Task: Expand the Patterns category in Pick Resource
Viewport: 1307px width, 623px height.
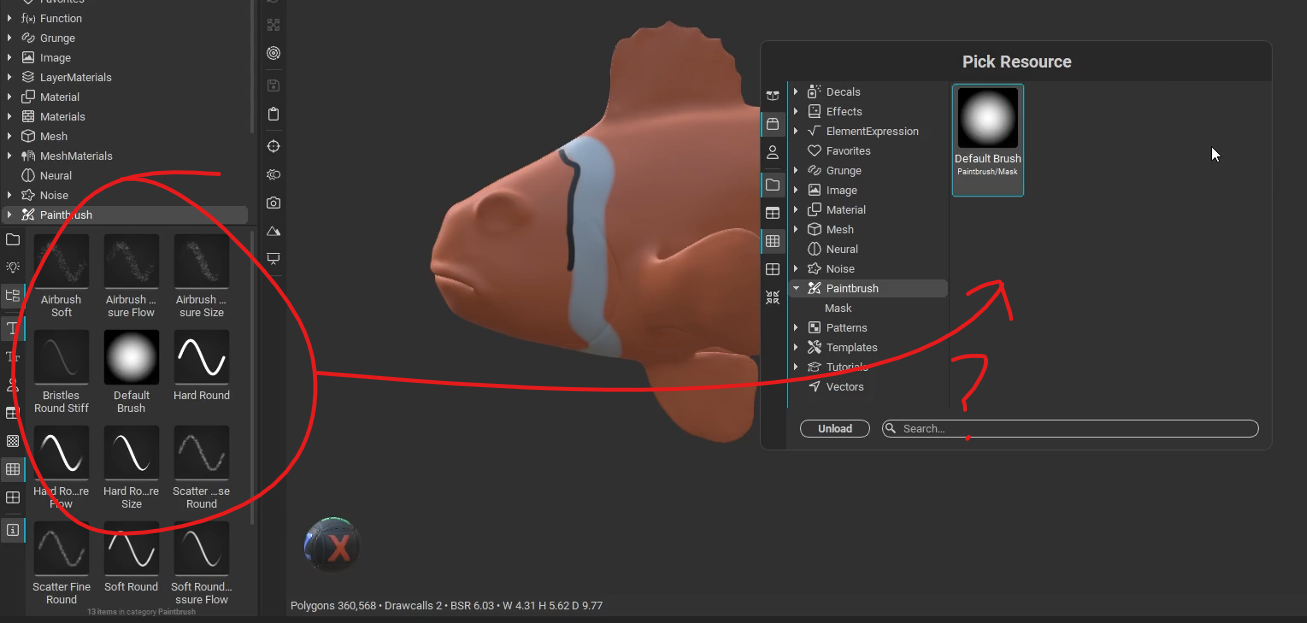Action: [x=796, y=328]
